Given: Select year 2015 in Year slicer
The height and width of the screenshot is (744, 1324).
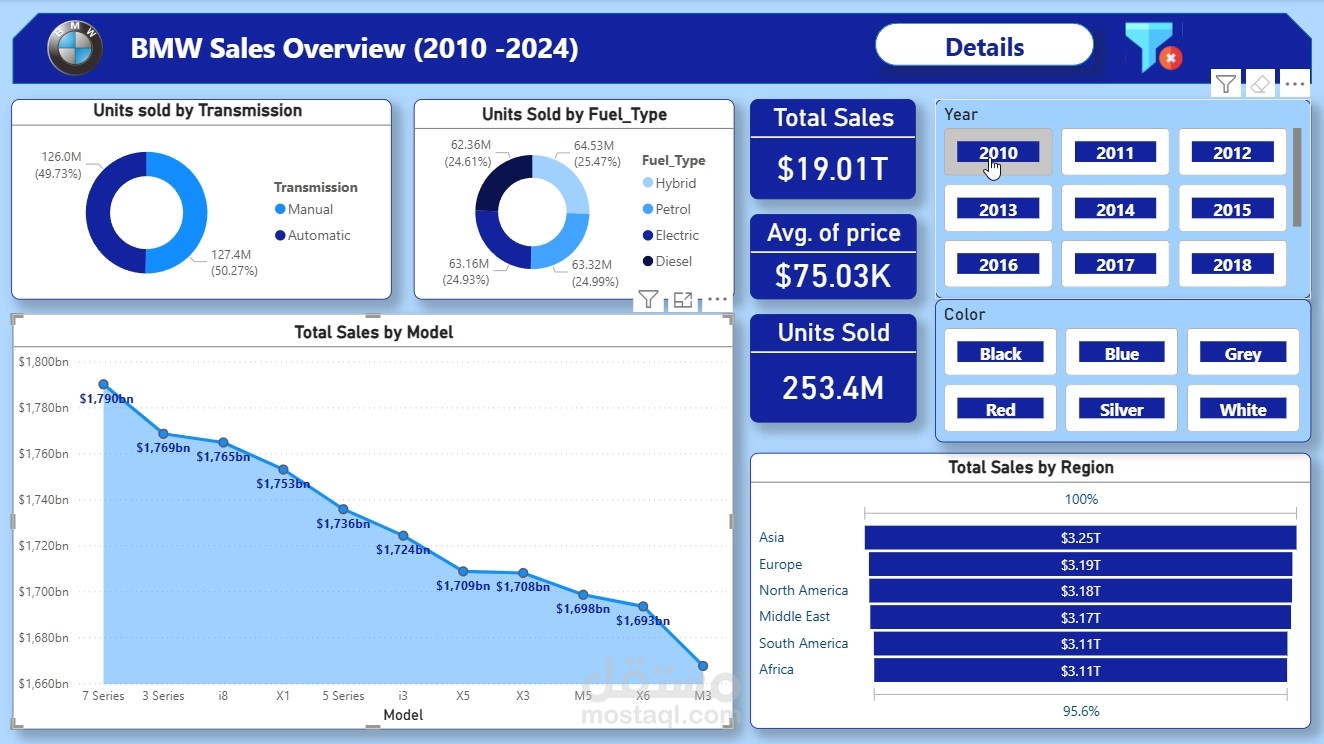Looking at the screenshot, I should coord(1232,209).
